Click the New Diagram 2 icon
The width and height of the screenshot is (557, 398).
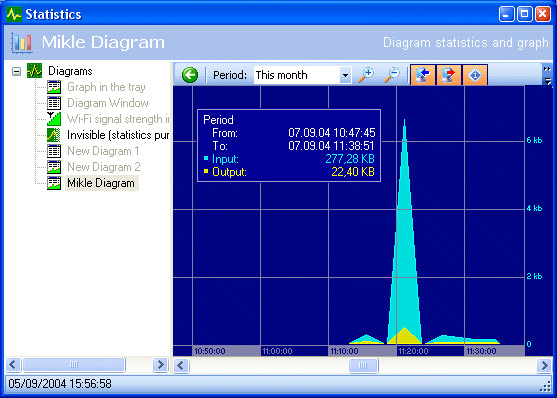click(x=54, y=167)
